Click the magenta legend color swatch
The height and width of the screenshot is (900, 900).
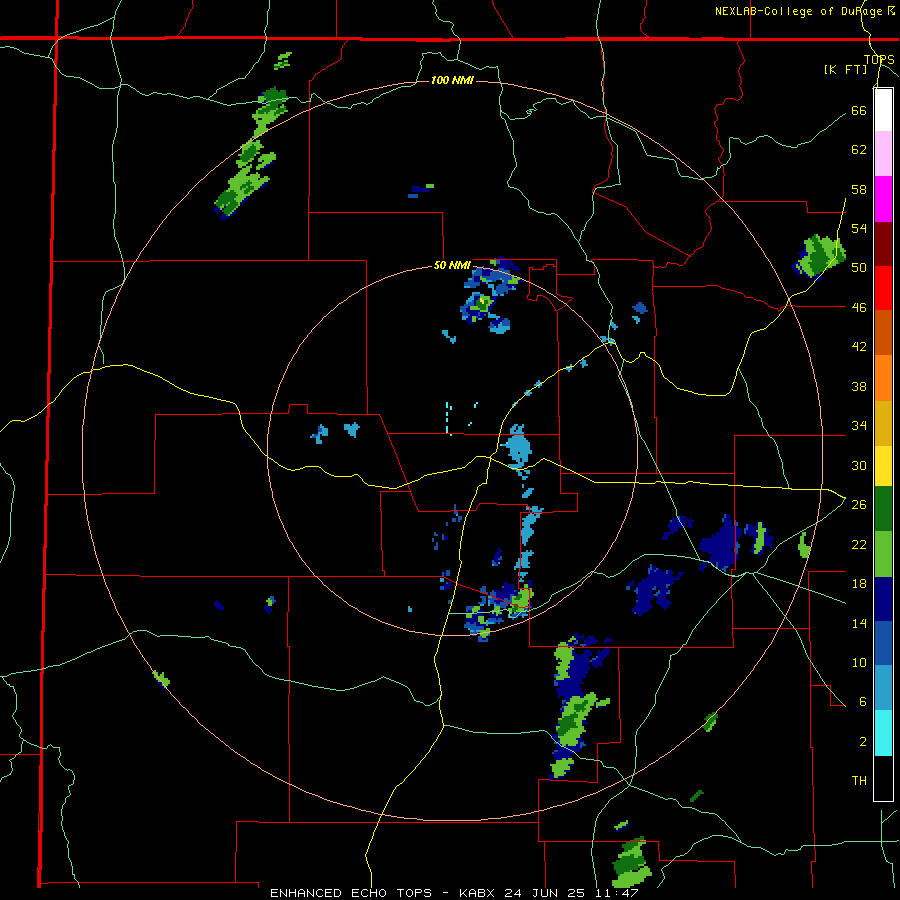click(x=883, y=199)
